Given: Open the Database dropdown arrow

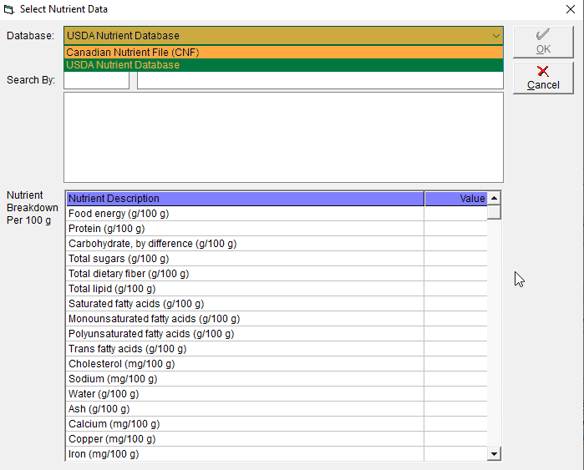Looking at the screenshot, I should pos(496,36).
